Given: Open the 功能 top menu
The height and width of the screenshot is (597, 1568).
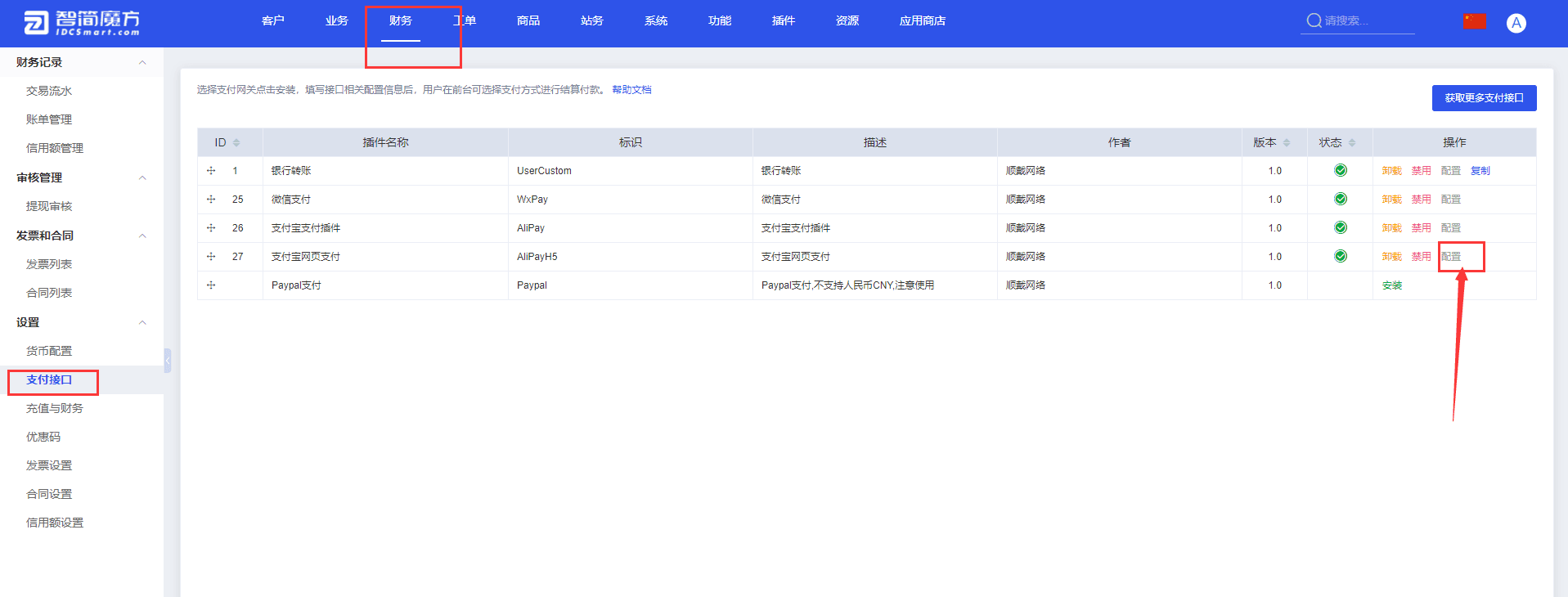Looking at the screenshot, I should pos(720,20).
